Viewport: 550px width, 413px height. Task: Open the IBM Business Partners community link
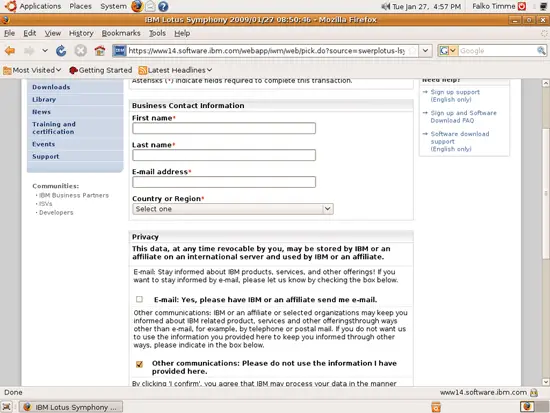tap(74, 195)
